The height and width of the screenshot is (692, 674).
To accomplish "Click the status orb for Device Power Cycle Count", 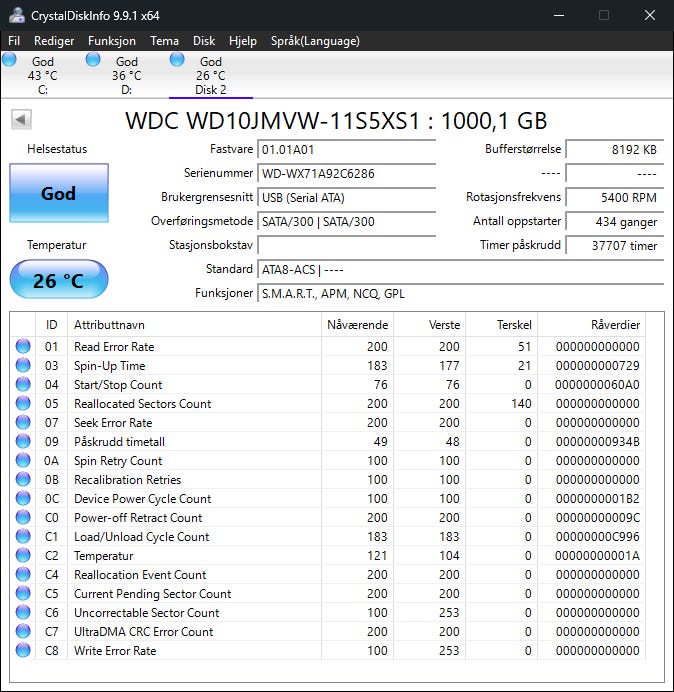I will tap(23, 498).
